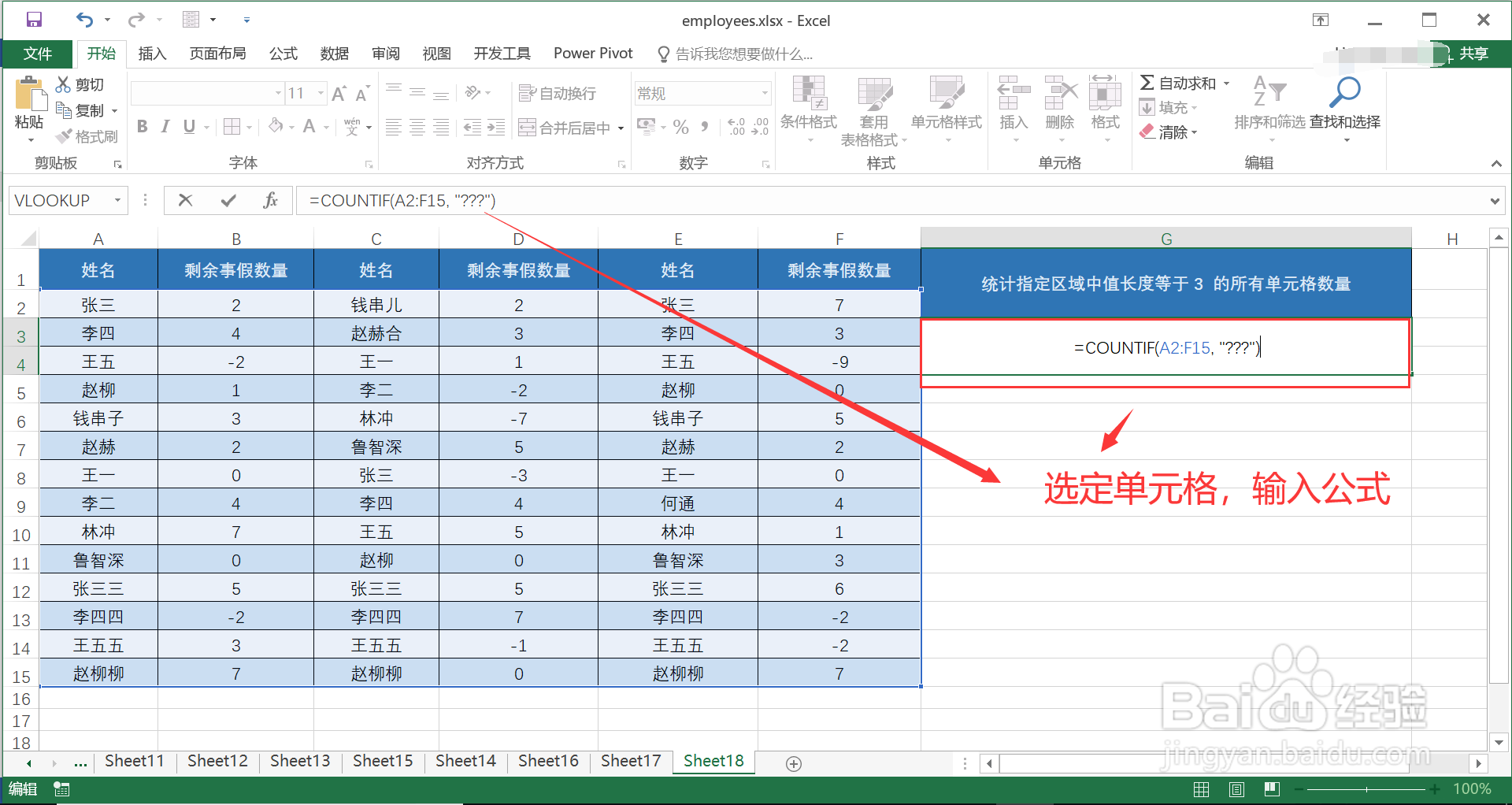
Task: Open the font size dropdown
Action: tap(321, 93)
